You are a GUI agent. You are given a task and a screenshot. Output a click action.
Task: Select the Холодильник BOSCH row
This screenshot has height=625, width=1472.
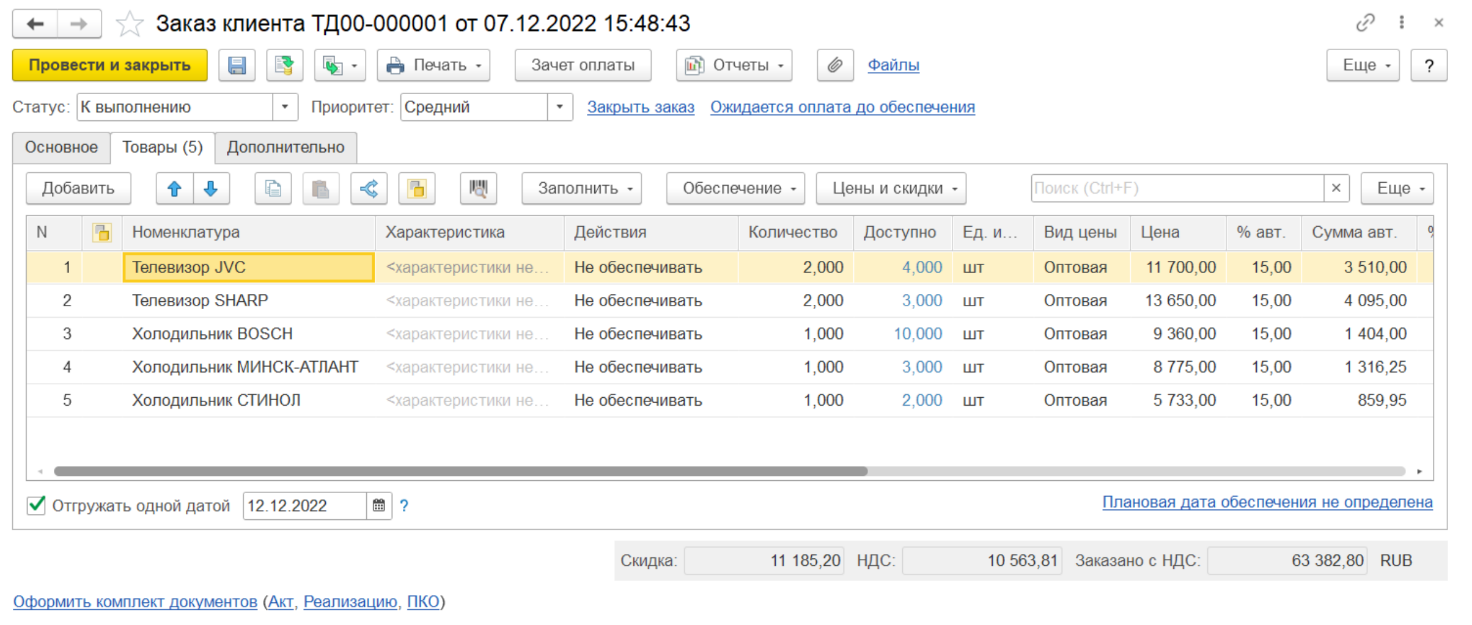pos(212,334)
